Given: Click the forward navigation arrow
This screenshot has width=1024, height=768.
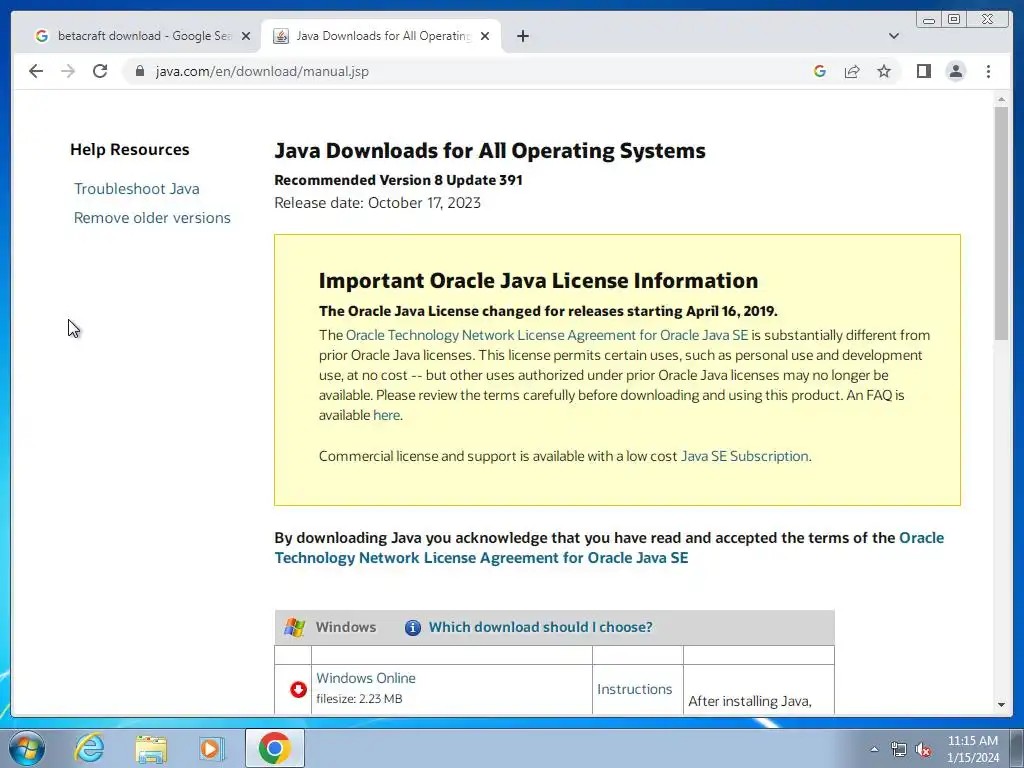Looking at the screenshot, I should click(x=68, y=71).
